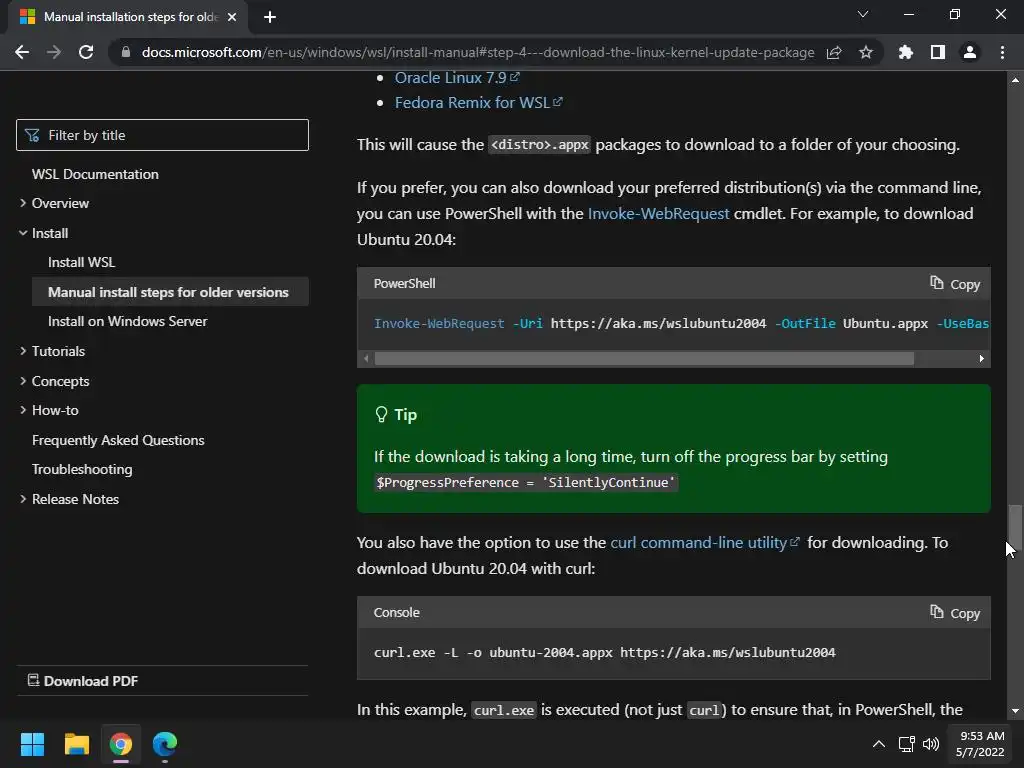This screenshot has height=768, width=1024.
Task: Open the Oracle Linux 7.9 link
Action: tap(456, 78)
